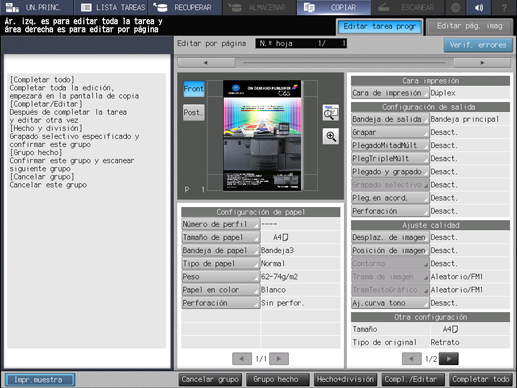Open Grapar stapling setting
Image resolution: width=517 pixels, height=388 pixels.
tap(390, 132)
